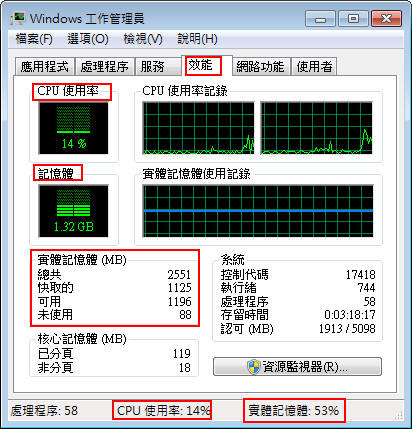Viewport: 412px width, 429px height.
Task: Switch to the 服務 tab
Action: pyautogui.click(x=157, y=66)
